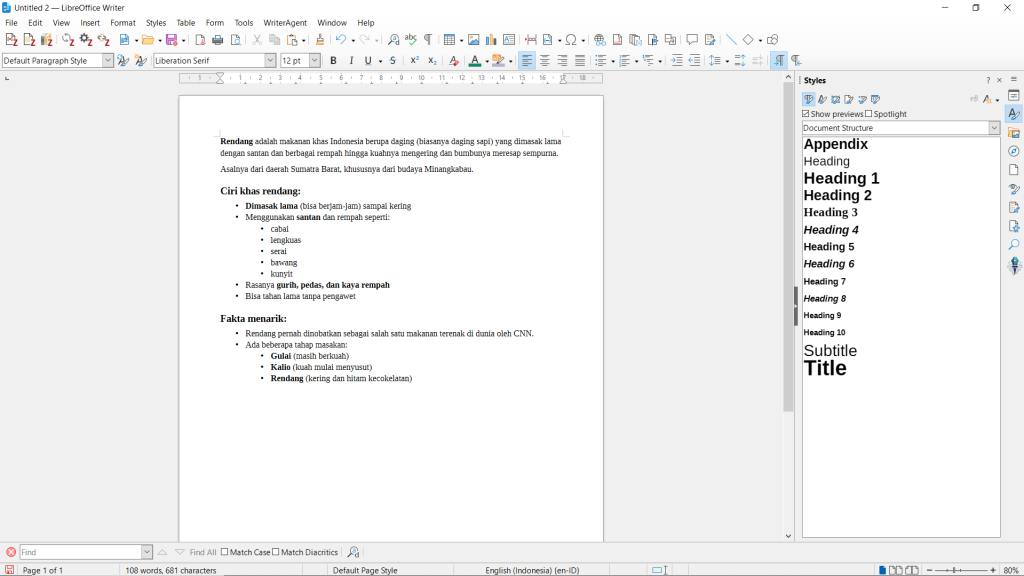The height and width of the screenshot is (576, 1024).
Task: Open the Format menu
Action: click(x=123, y=23)
